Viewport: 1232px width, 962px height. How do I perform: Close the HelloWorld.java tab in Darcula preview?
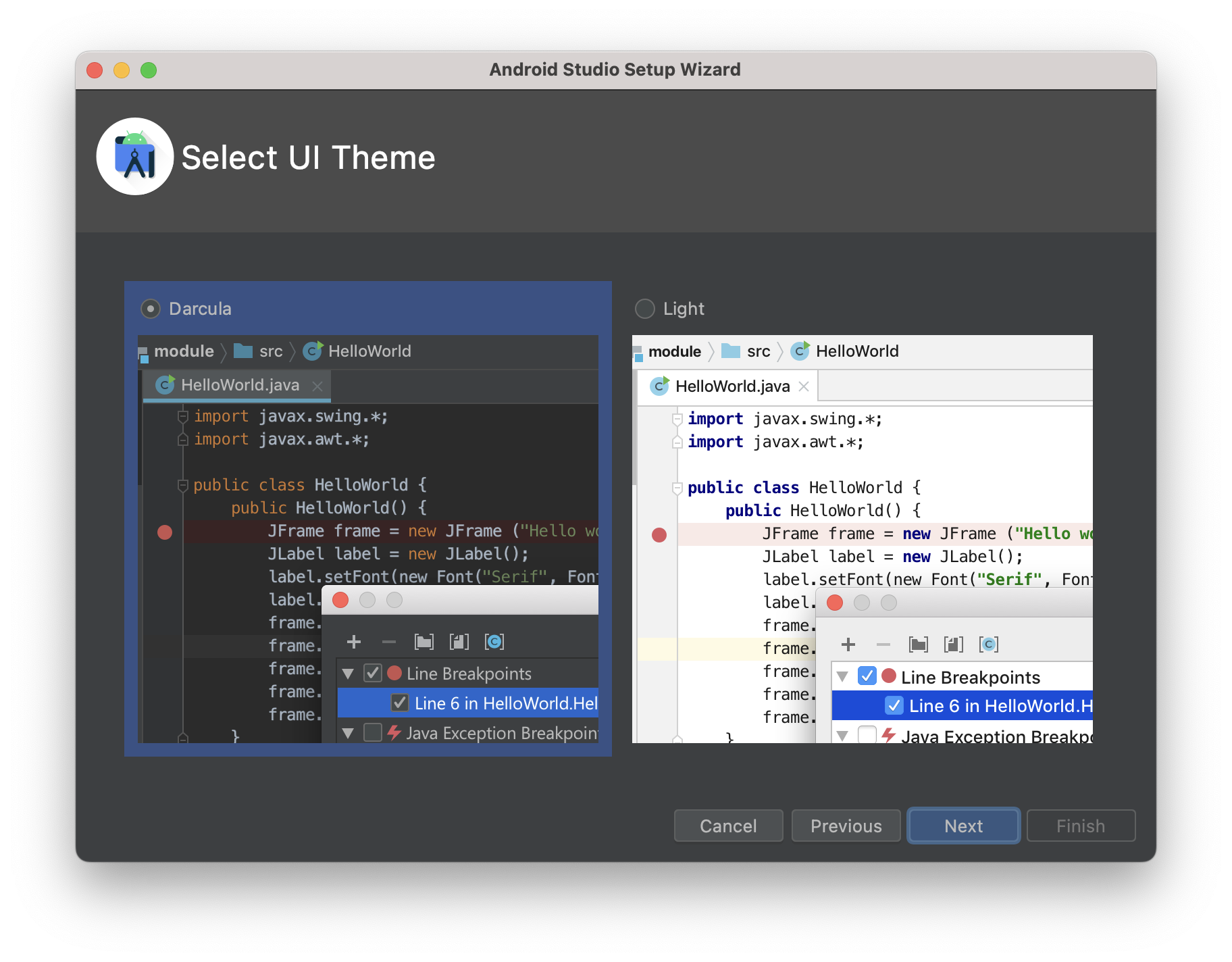pyautogui.click(x=317, y=386)
